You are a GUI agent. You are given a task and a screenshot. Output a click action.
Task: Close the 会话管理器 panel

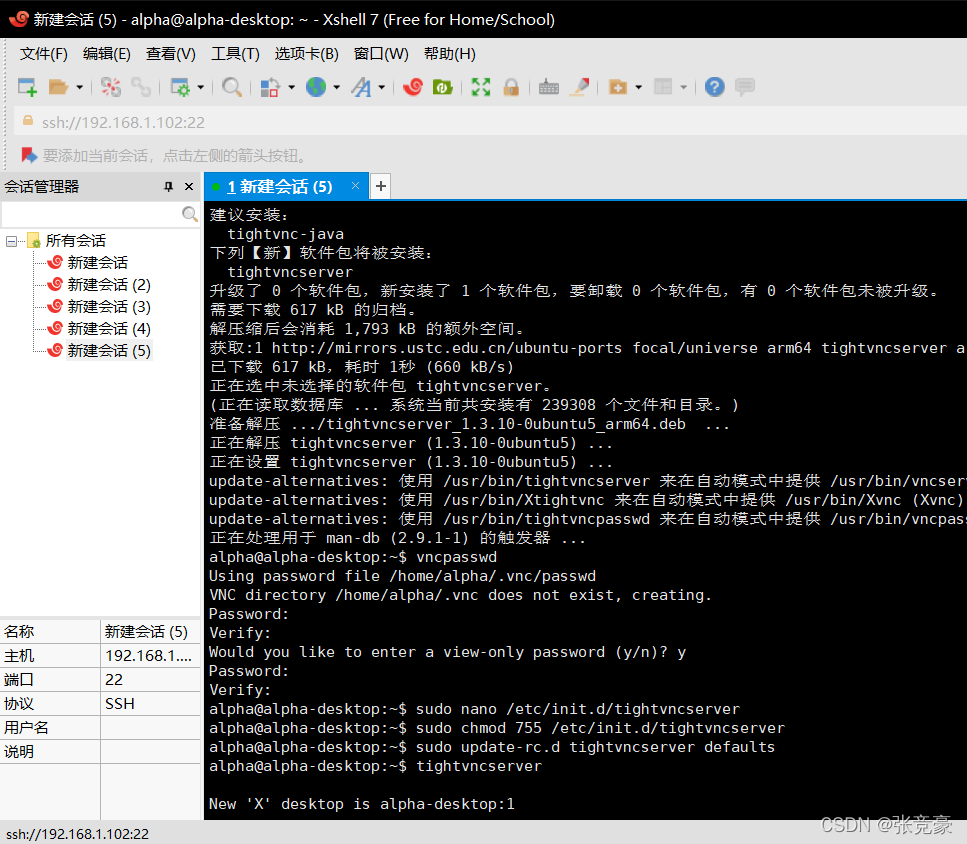coord(189,186)
